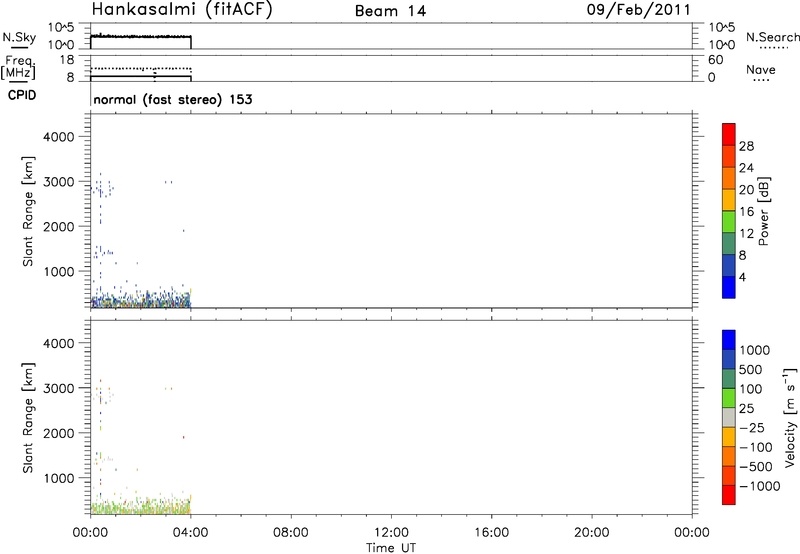Click the -100 label on Velocity colorbar
This screenshot has height=554, width=800.
[756, 447]
